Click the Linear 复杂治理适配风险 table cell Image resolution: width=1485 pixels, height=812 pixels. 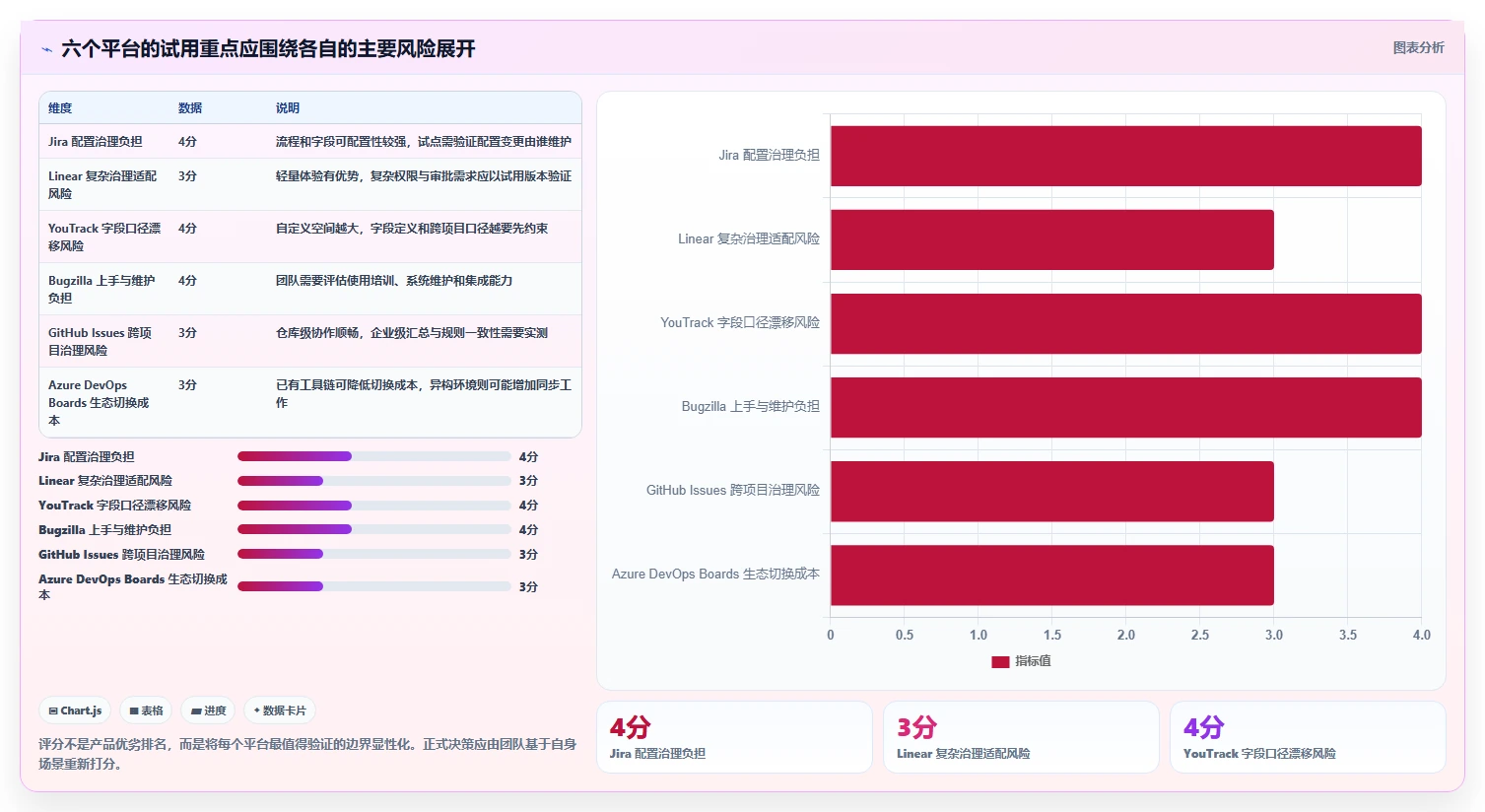point(102,185)
